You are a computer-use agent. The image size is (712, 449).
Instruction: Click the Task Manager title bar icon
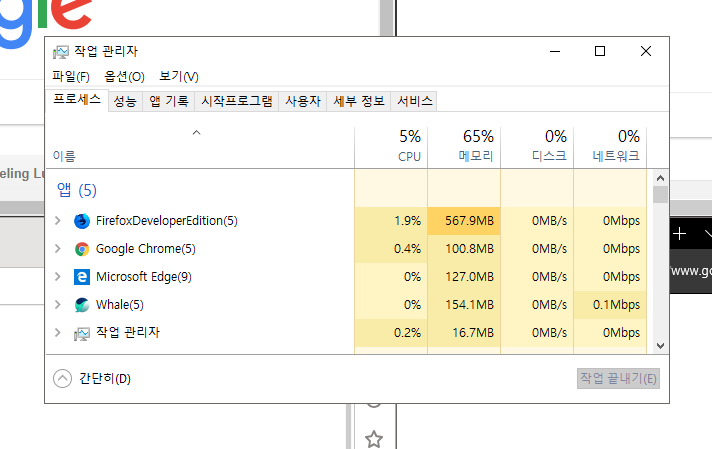(60, 52)
